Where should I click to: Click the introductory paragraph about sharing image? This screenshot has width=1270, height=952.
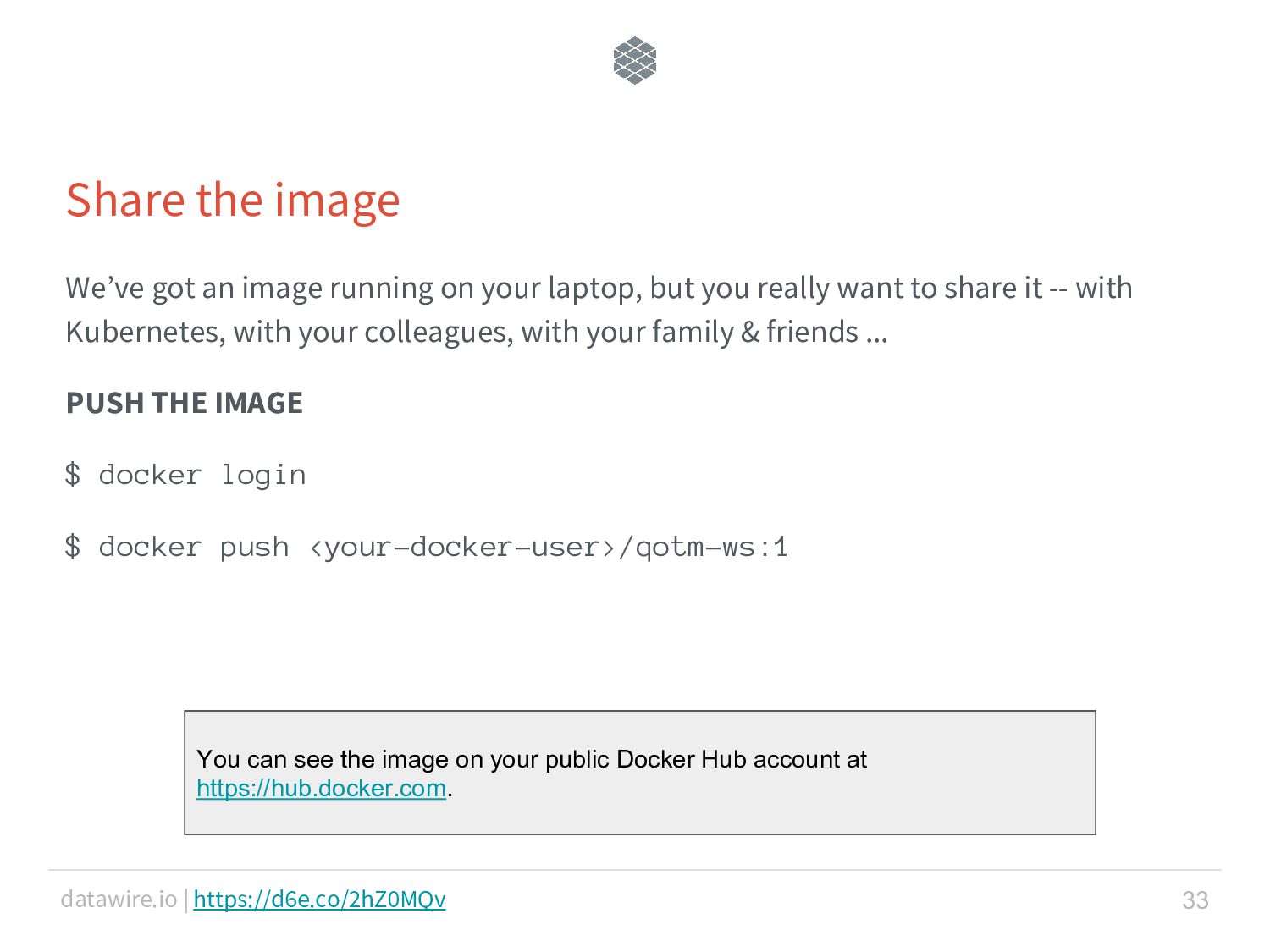coord(599,310)
